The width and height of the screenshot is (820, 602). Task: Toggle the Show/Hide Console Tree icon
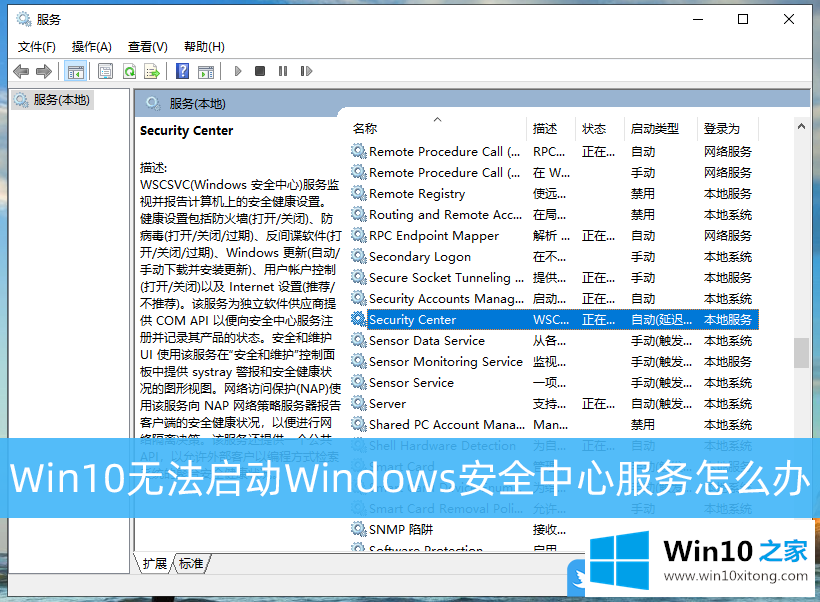(x=75, y=71)
